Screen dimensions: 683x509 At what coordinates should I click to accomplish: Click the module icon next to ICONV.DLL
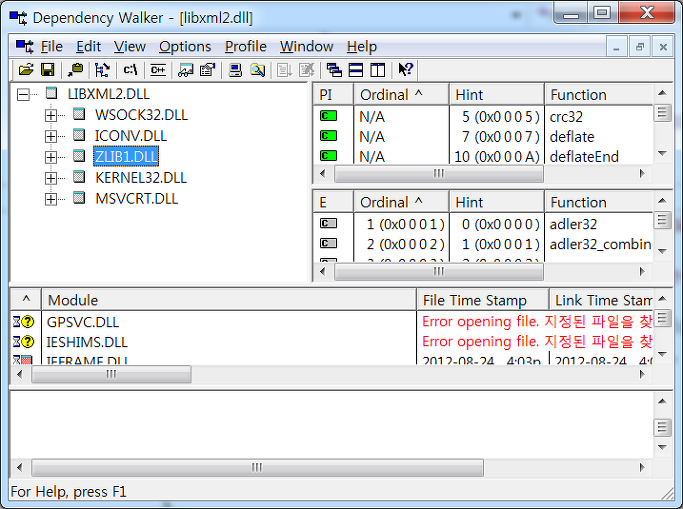click(79, 135)
